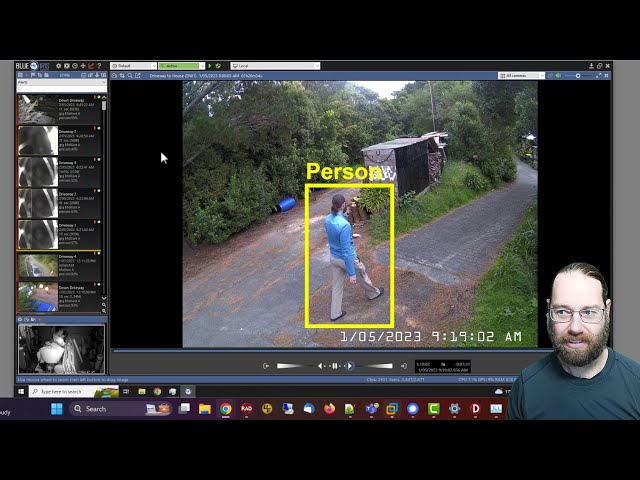Image resolution: width=640 pixels, height=480 pixels.
Task: Open the red status graph icon
Action: click(91, 66)
